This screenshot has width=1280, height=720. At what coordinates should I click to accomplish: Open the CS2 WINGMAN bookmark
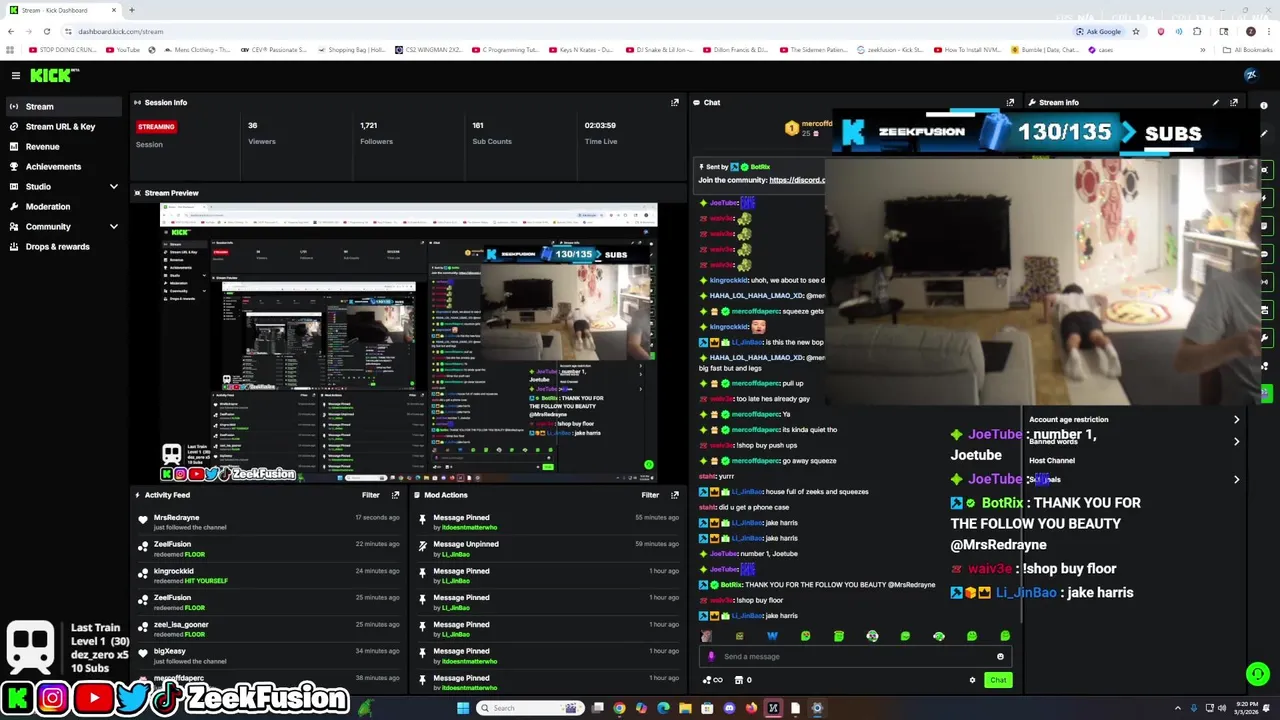(429, 50)
